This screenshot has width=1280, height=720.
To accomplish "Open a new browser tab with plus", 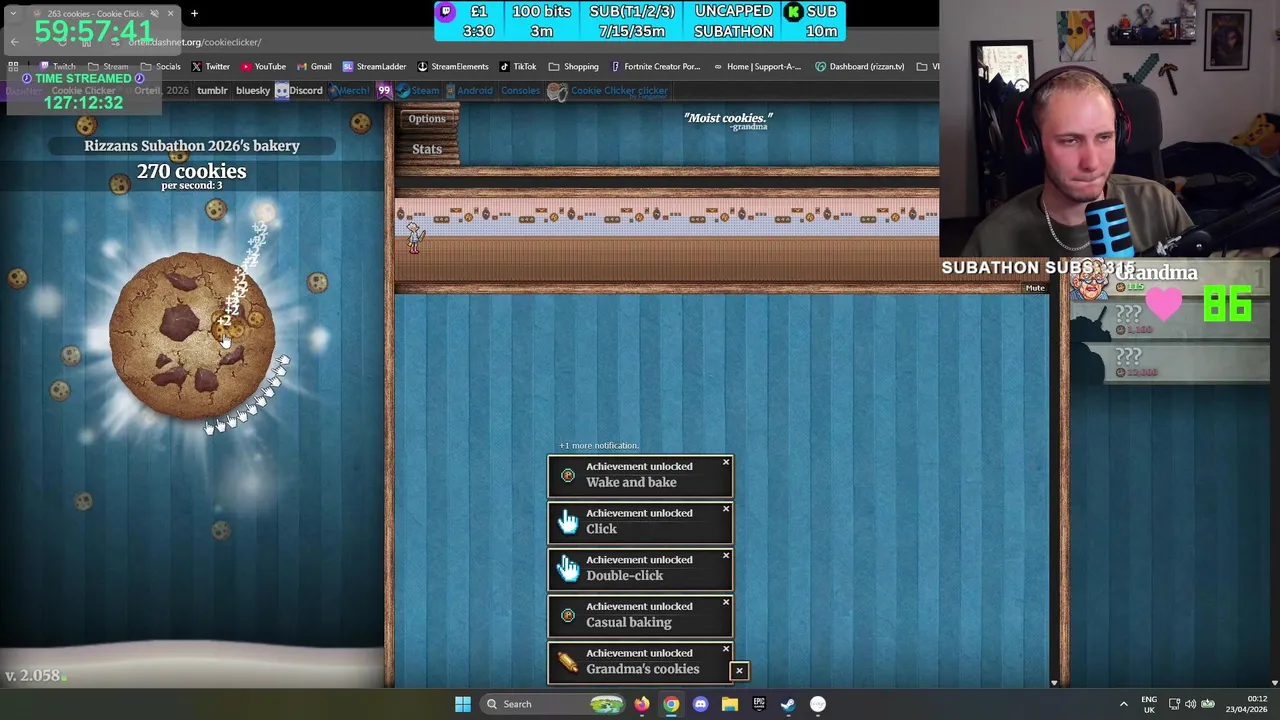I will click(194, 14).
